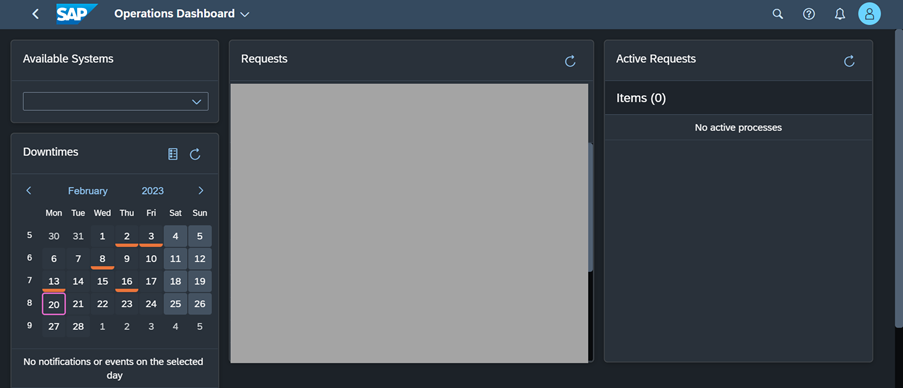Select February 10 in the calendar
Screen dimensions: 903x388
point(151,258)
